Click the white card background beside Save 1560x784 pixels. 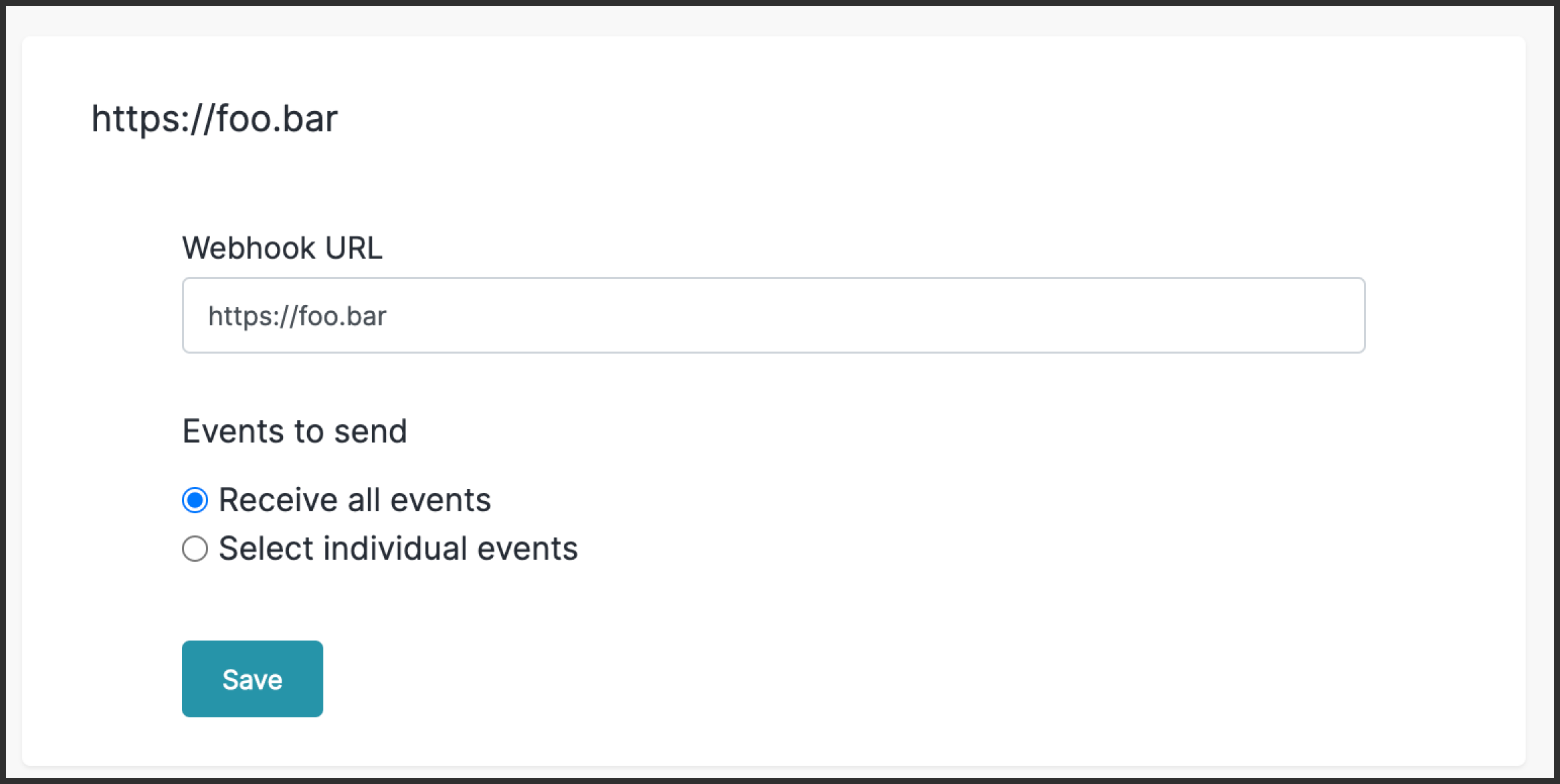coord(808,679)
